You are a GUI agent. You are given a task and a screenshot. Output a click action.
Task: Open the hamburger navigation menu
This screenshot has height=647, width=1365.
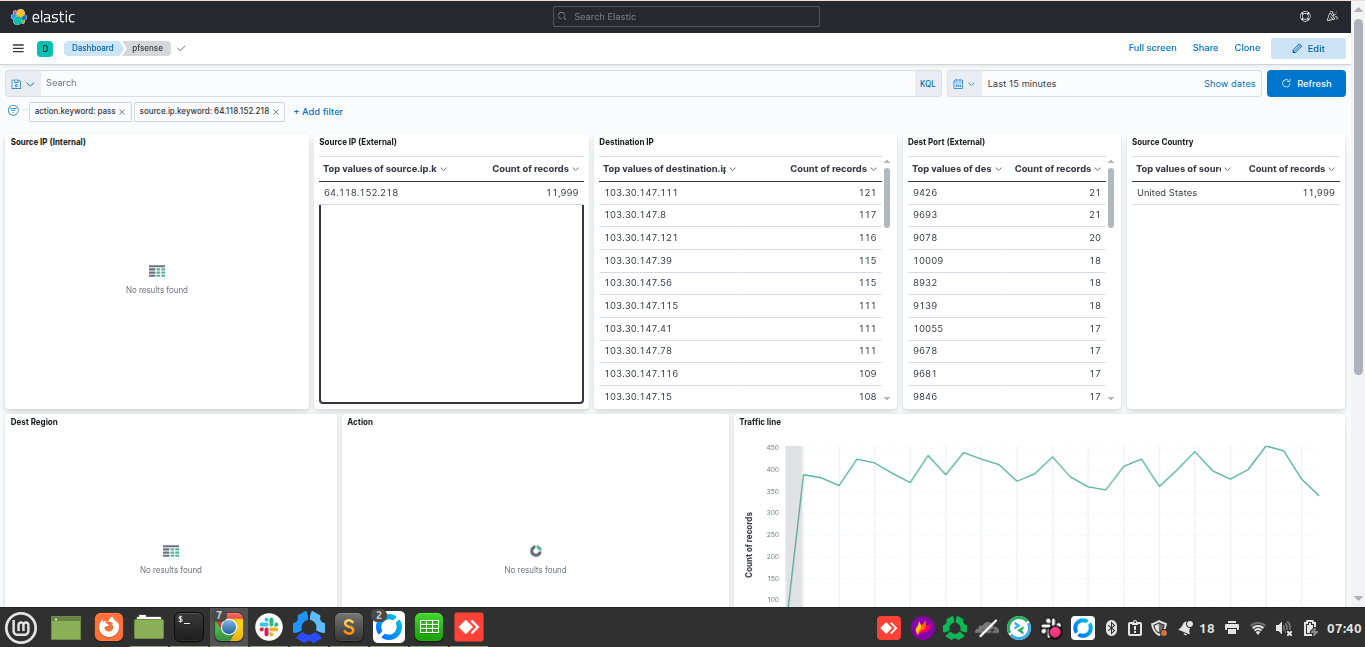[x=18, y=48]
